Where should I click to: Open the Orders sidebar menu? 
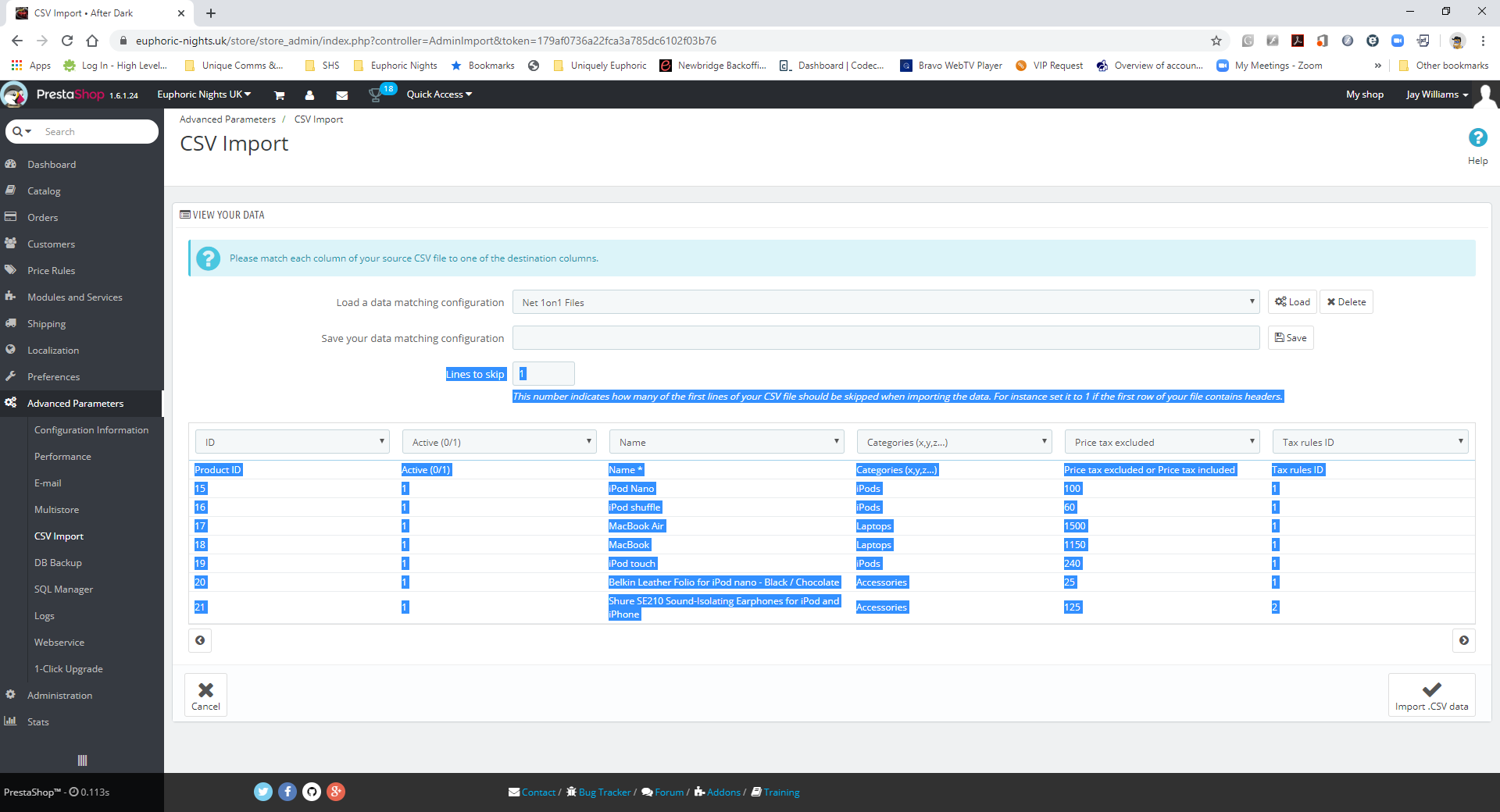[x=82, y=217]
